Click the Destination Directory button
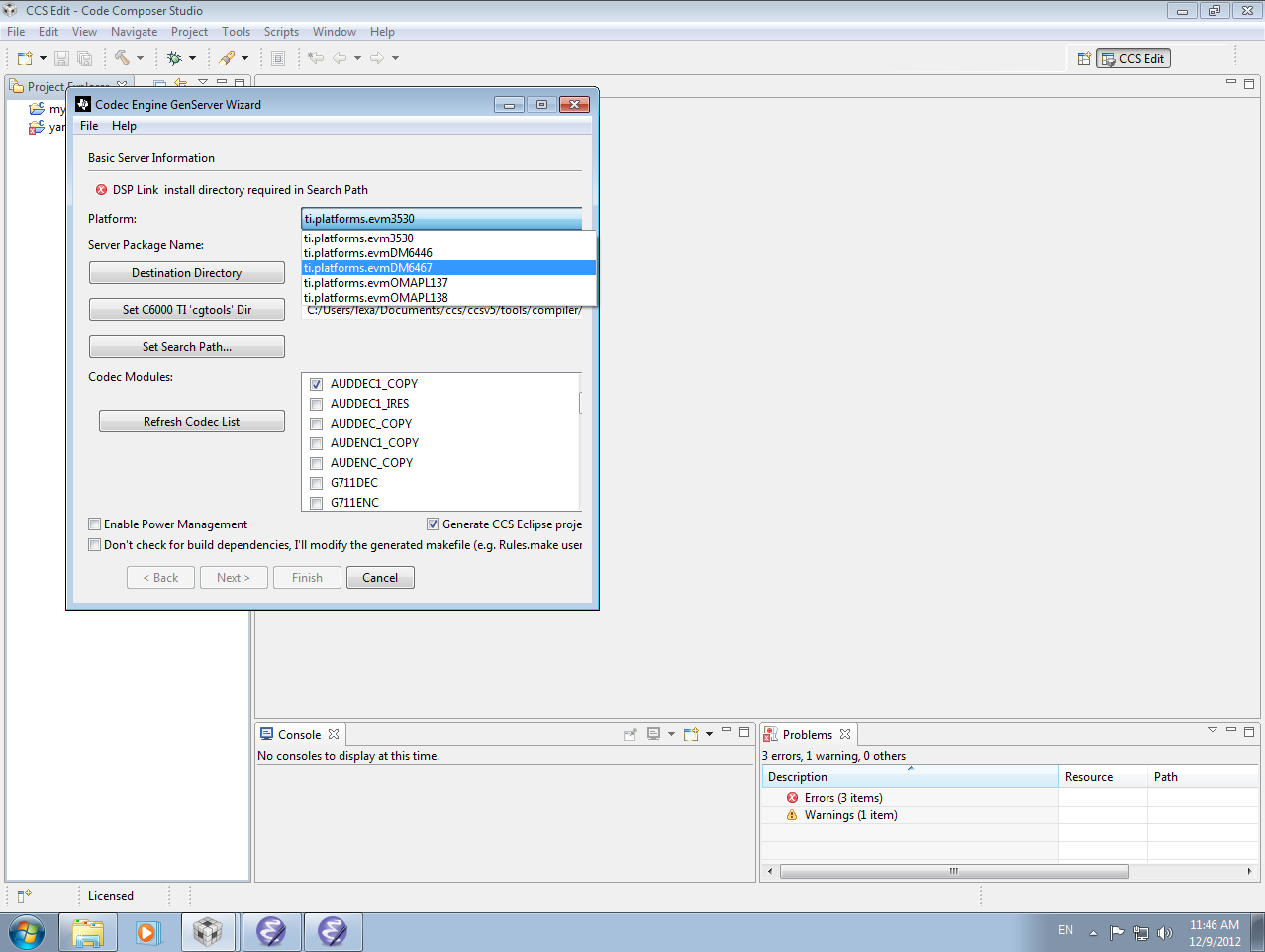Screen dimensions: 1265x952 click(187, 273)
